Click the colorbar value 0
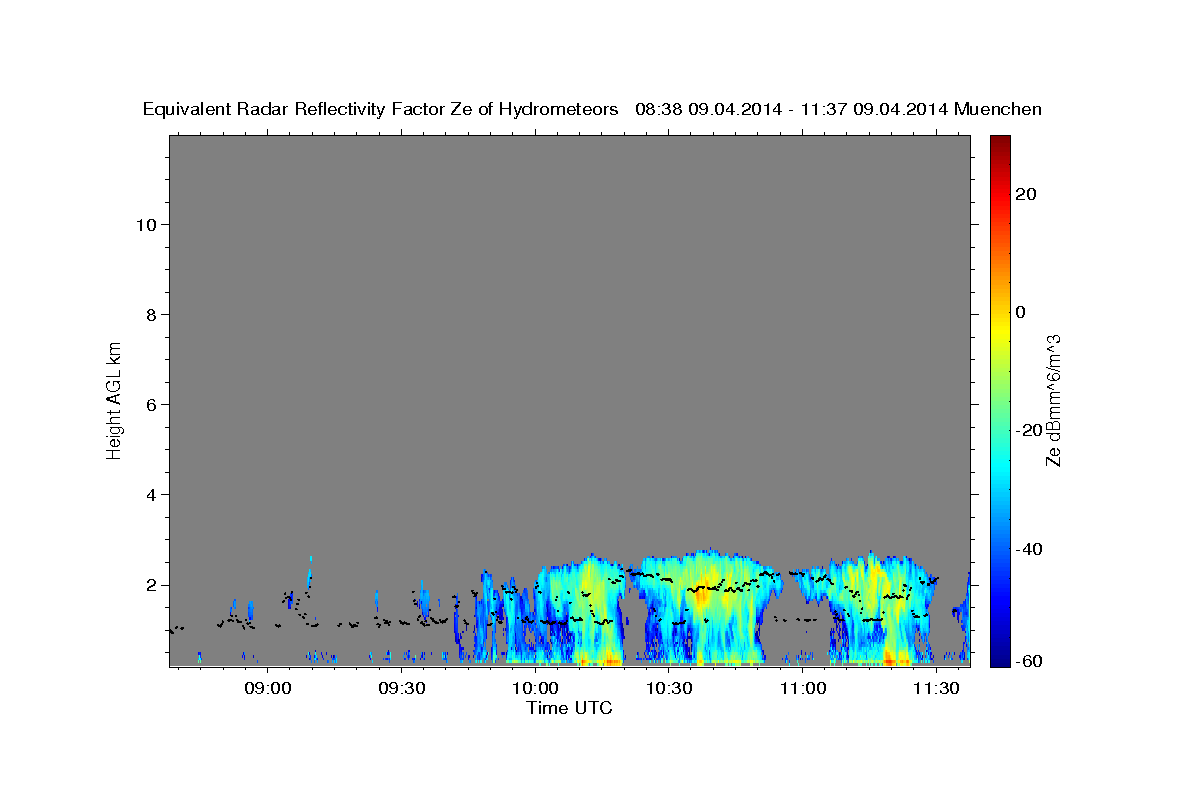Viewport: 1200px width, 800px height. pyautogui.click(x=1021, y=312)
